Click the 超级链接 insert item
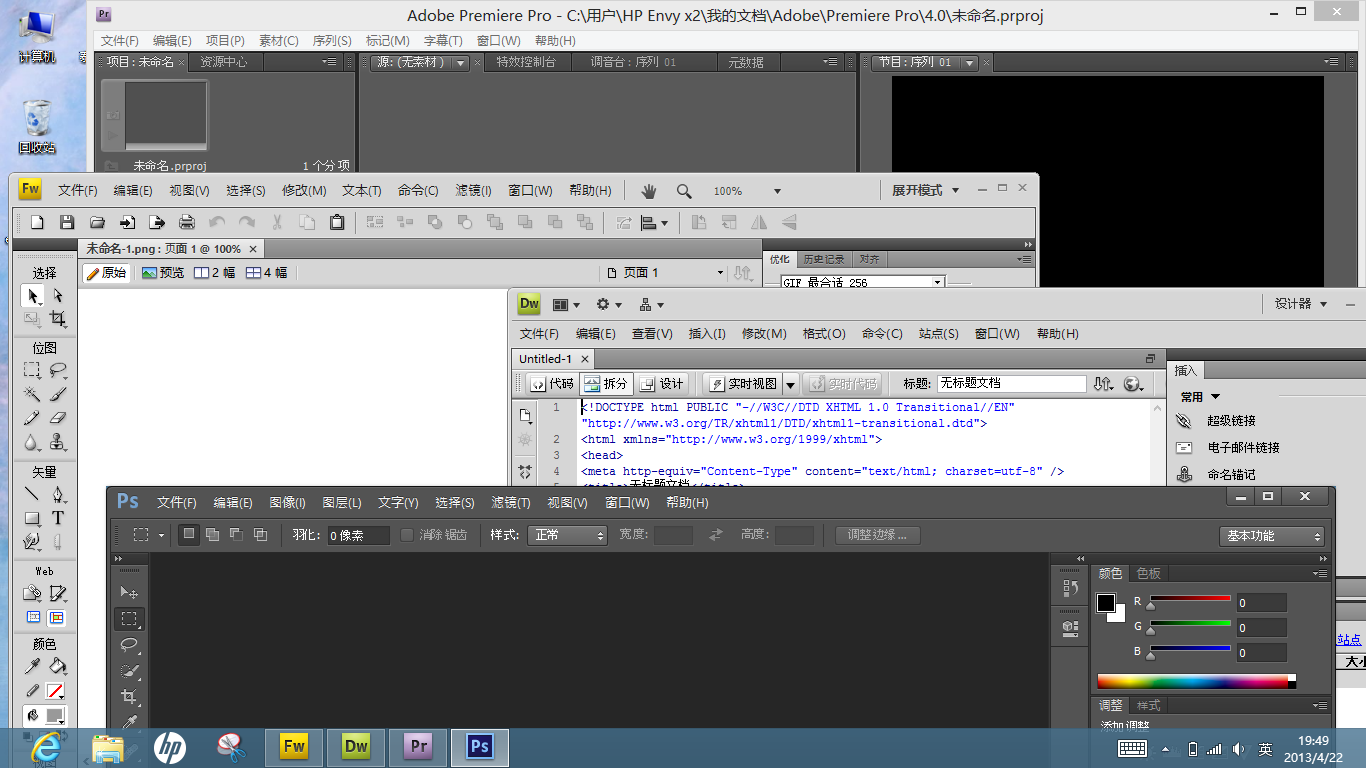The image size is (1366, 768). point(1230,421)
